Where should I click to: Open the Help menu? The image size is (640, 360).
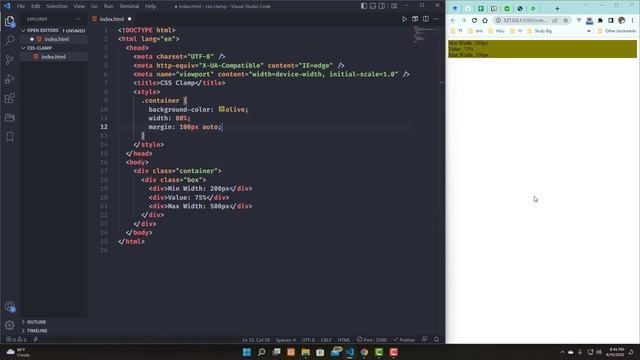[x=151, y=6]
